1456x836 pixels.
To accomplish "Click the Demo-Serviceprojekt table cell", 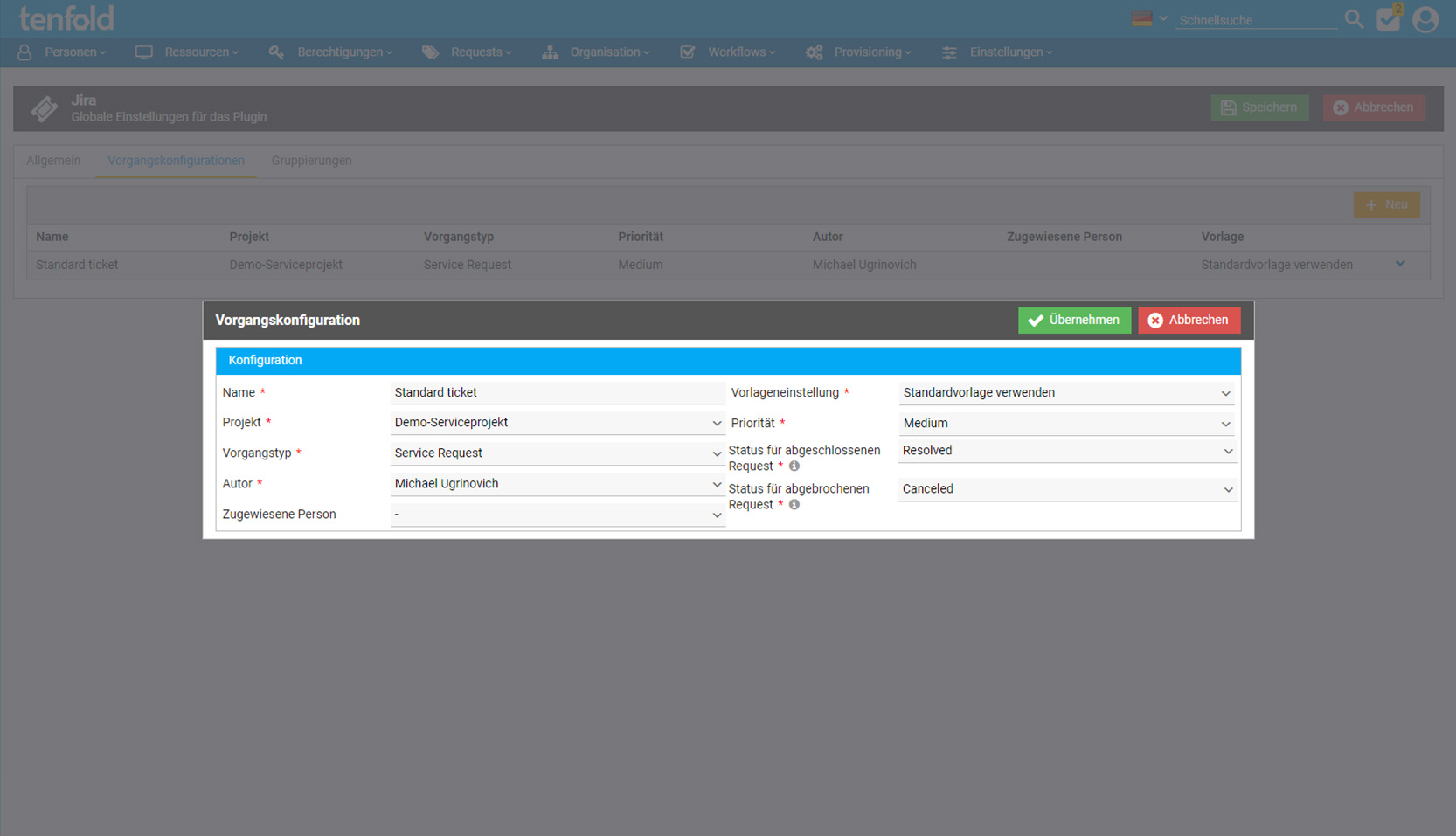I will coord(286,265).
